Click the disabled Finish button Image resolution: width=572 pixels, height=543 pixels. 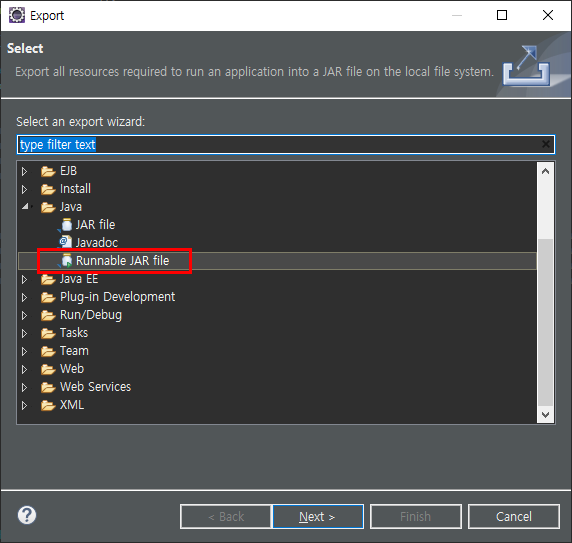click(416, 516)
